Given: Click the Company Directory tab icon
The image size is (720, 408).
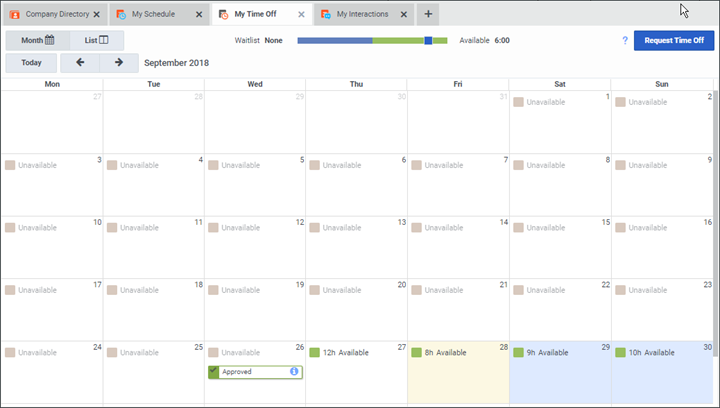Looking at the screenshot, I should tap(14, 15).
